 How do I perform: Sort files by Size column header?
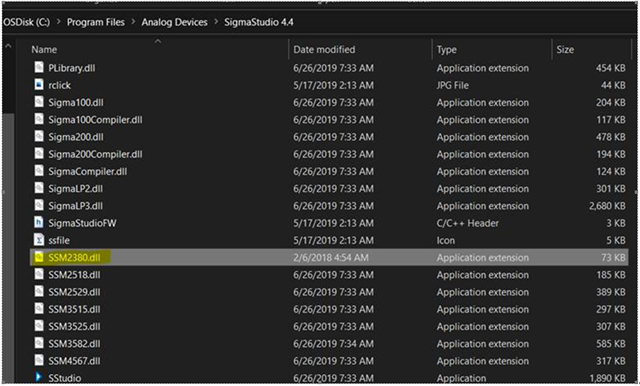[x=565, y=49]
